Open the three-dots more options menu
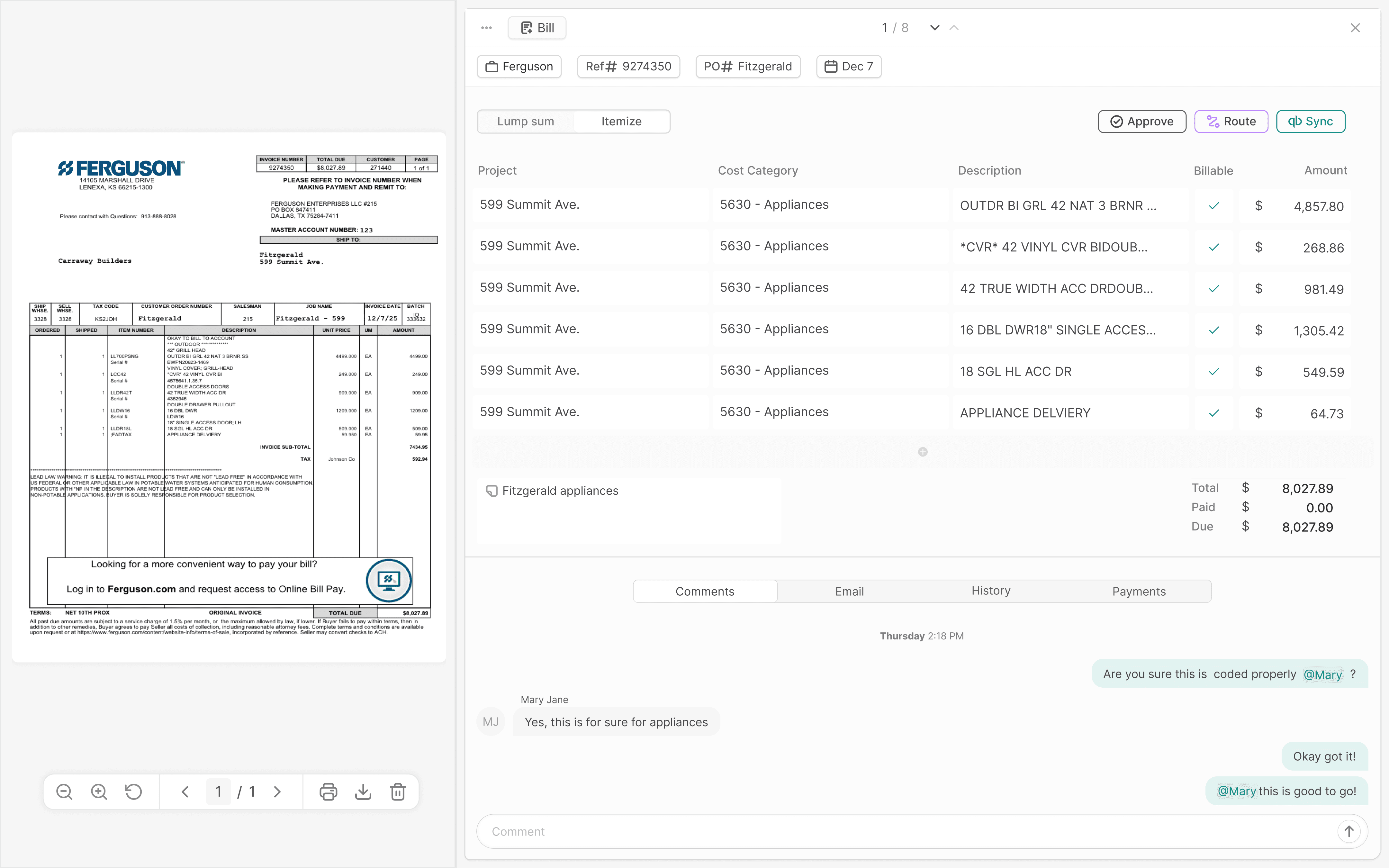The height and width of the screenshot is (868, 1389). click(x=486, y=28)
